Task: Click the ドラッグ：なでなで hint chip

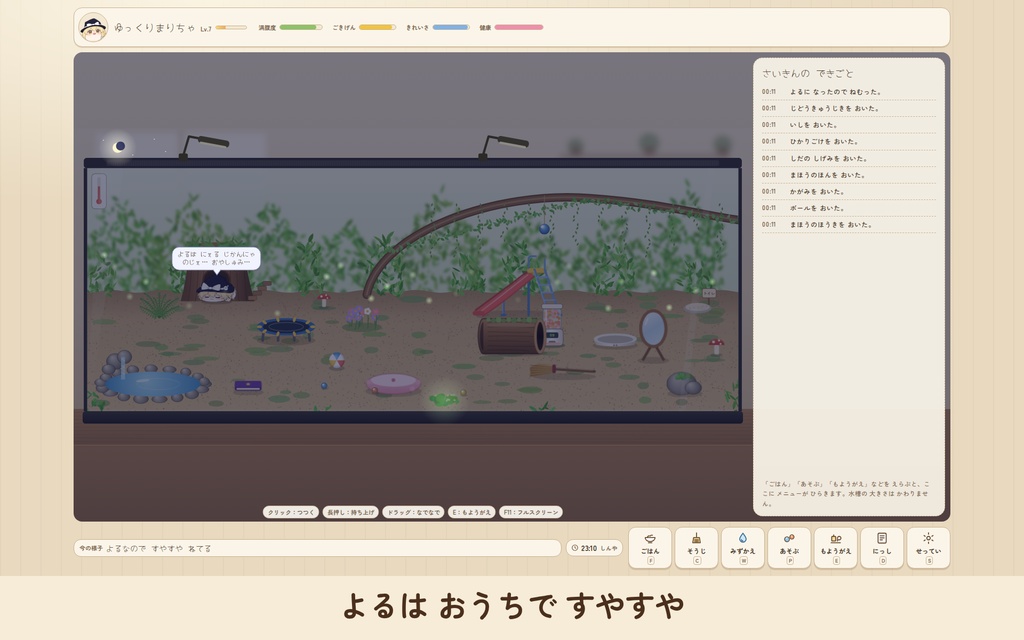Action: pyautogui.click(x=413, y=512)
